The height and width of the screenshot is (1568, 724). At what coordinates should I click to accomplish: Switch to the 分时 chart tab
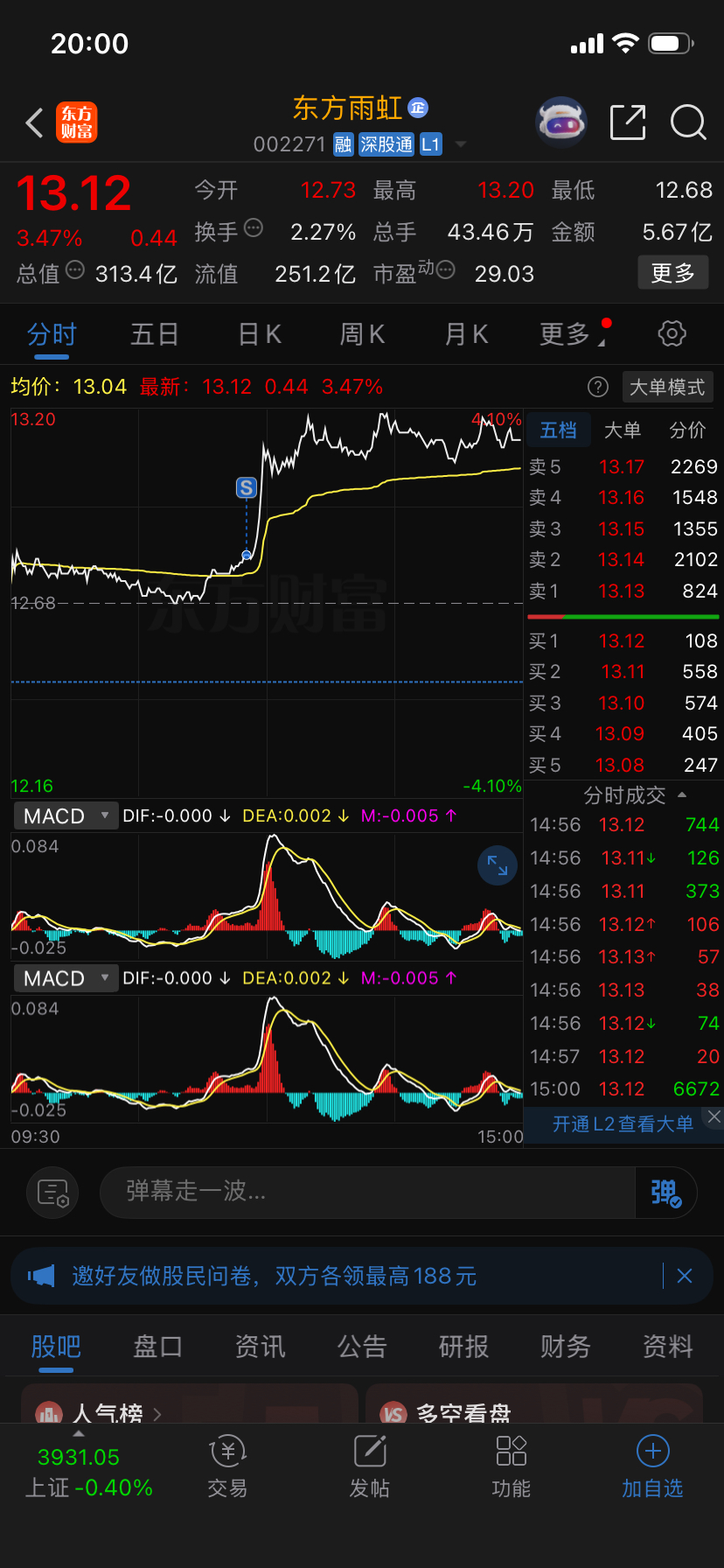click(x=52, y=334)
